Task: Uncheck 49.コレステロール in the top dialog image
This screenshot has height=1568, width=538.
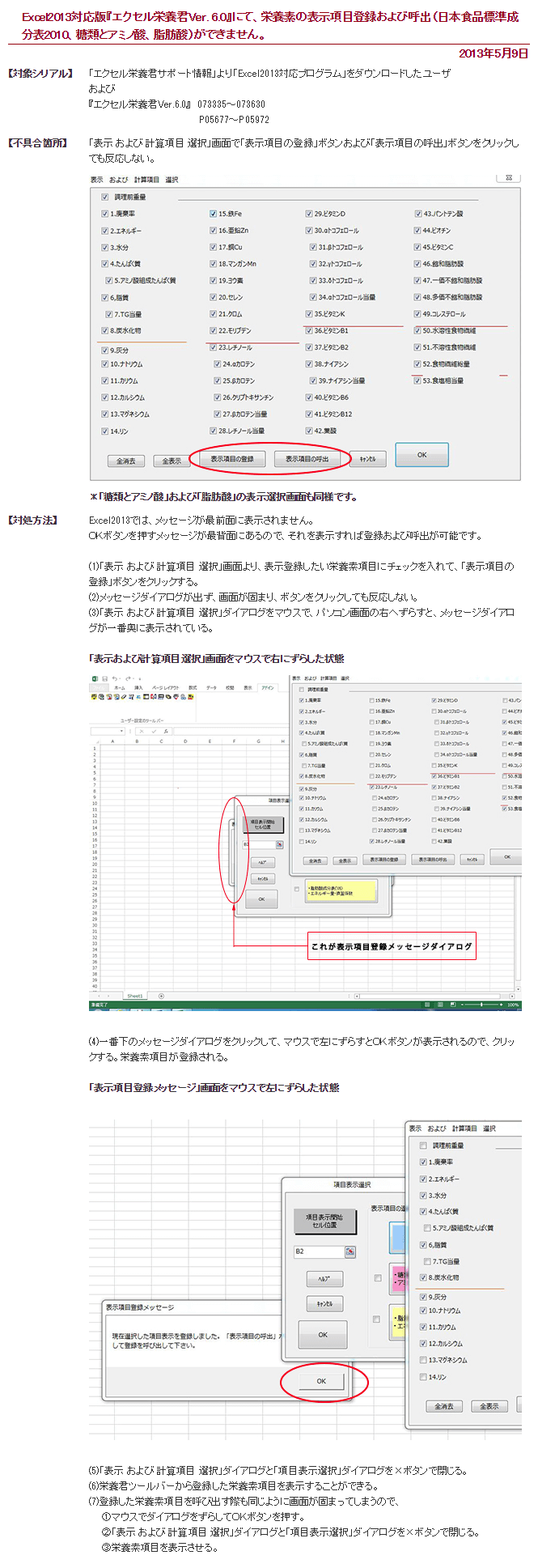Action: (417, 314)
